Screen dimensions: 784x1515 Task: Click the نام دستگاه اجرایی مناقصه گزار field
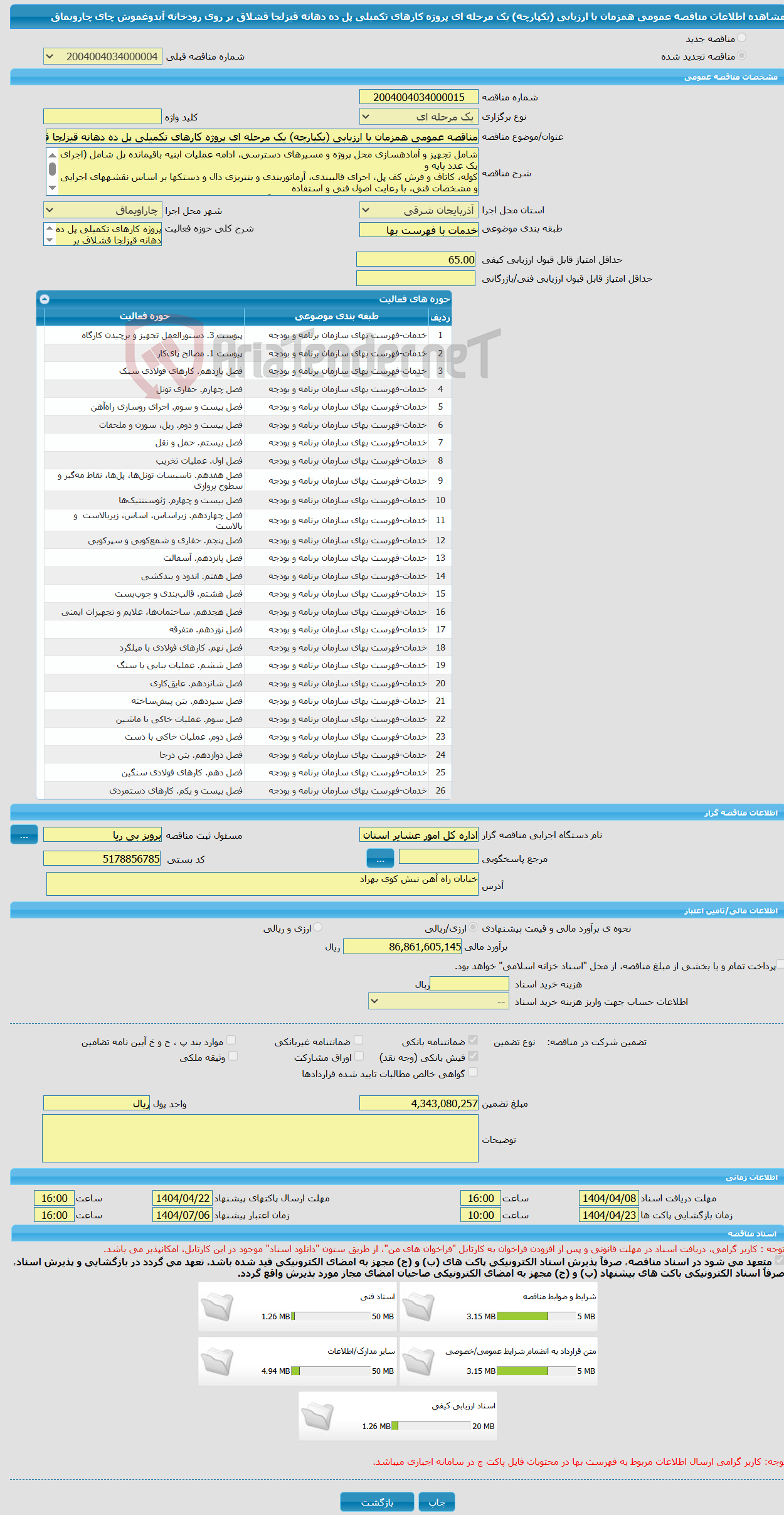[419, 835]
